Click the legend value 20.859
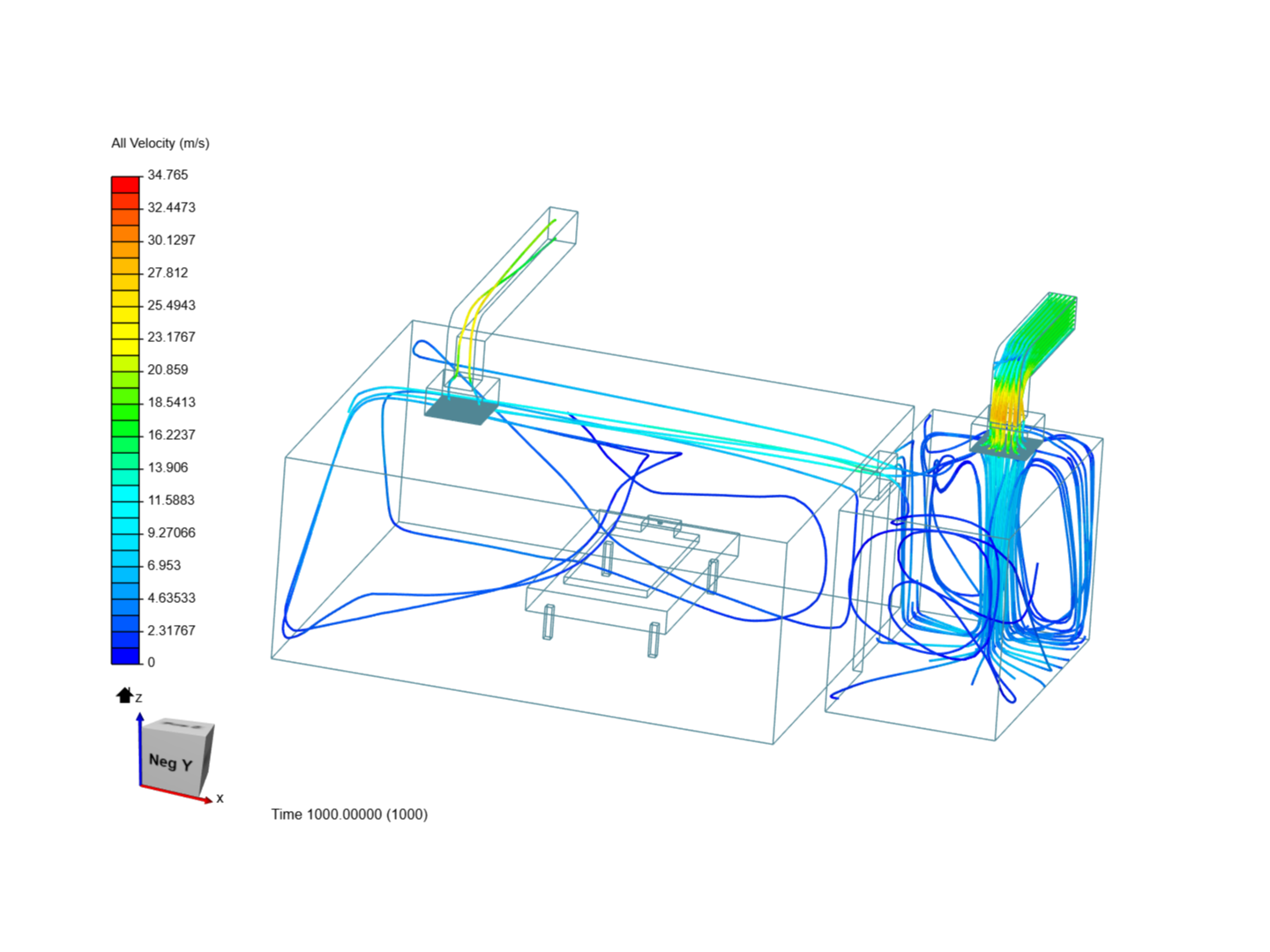Viewport: 1270px width, 952px height. [x=168, y=369]
